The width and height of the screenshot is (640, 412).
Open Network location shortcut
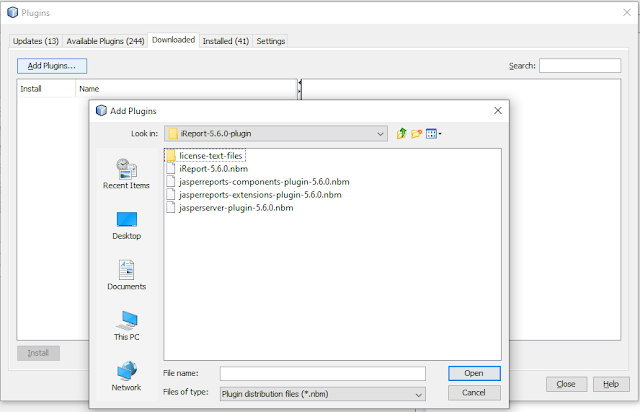[x=127, y=376]
